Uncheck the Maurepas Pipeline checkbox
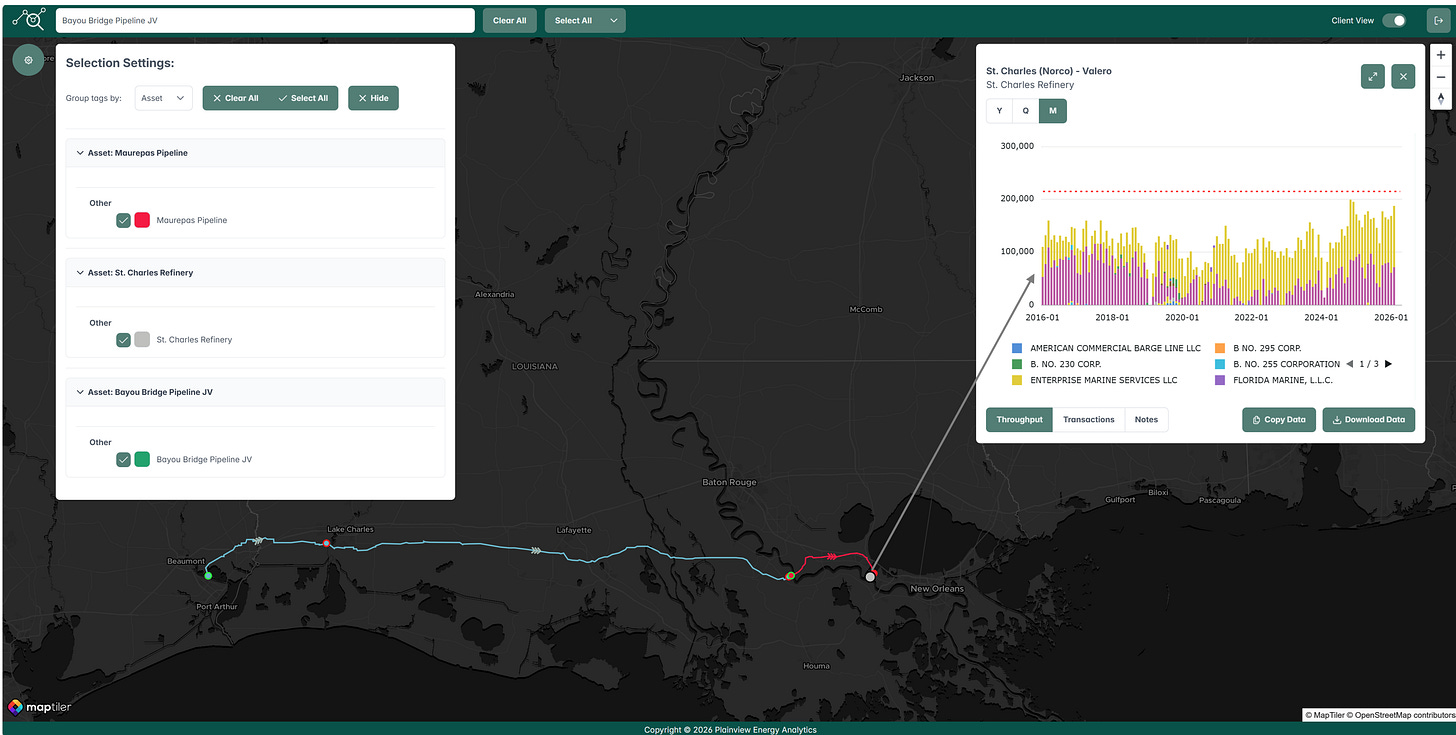This screenshot has width=1456, height=735. (123, 220)
